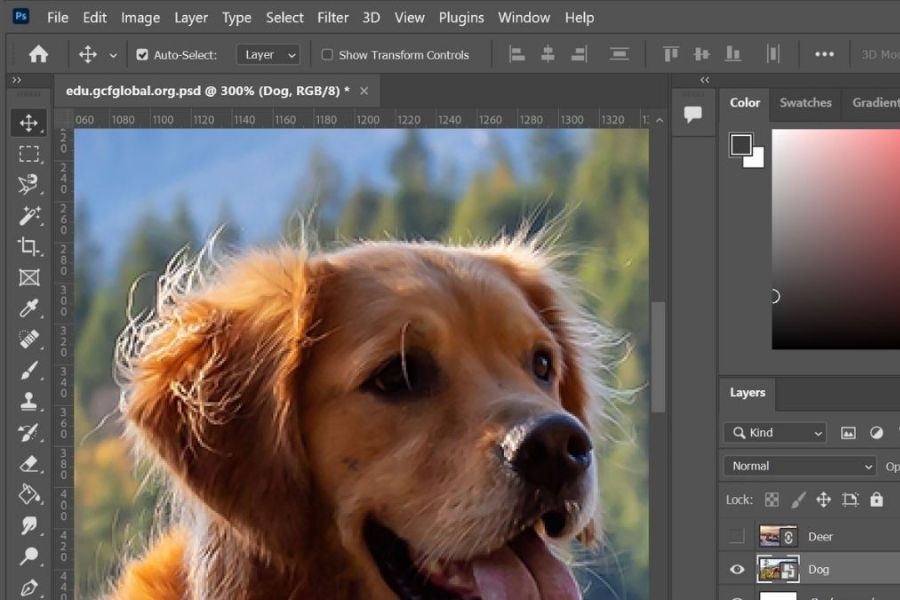
Task: Select the Crop tool
Action: click(29, 247)
